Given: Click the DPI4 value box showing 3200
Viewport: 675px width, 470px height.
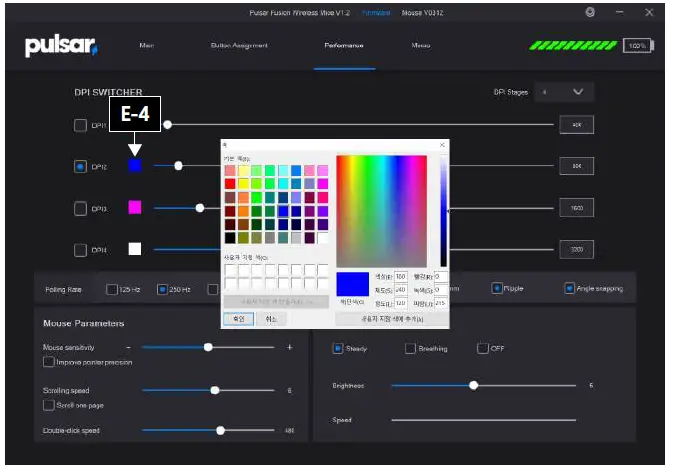Looking at the screenshot, I should click(x=576, y=249).
